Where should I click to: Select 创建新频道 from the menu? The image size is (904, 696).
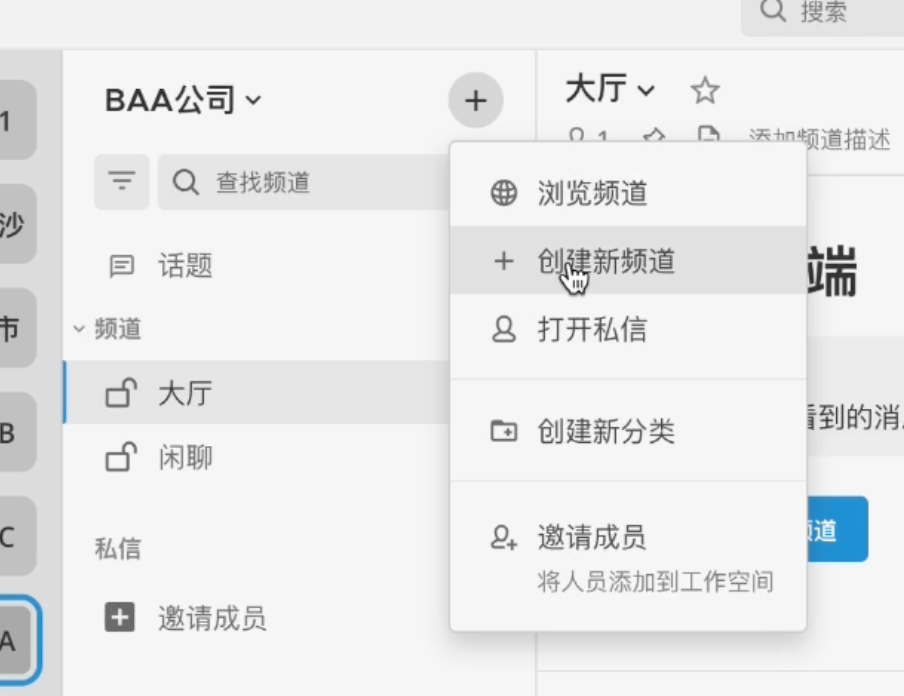coord(606,261)
